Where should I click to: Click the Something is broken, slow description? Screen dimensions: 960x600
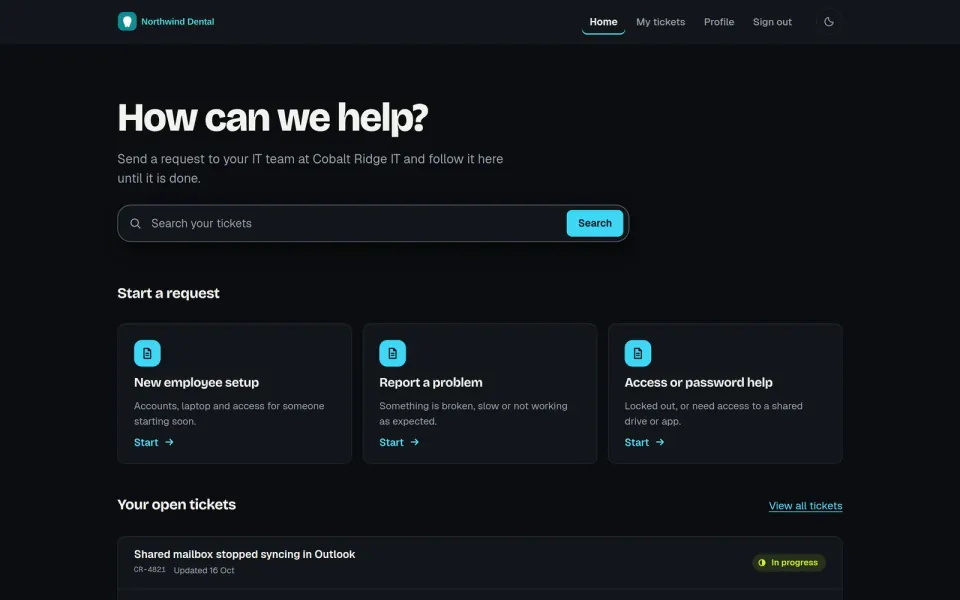pyautogui.click(x=473, y=413)
